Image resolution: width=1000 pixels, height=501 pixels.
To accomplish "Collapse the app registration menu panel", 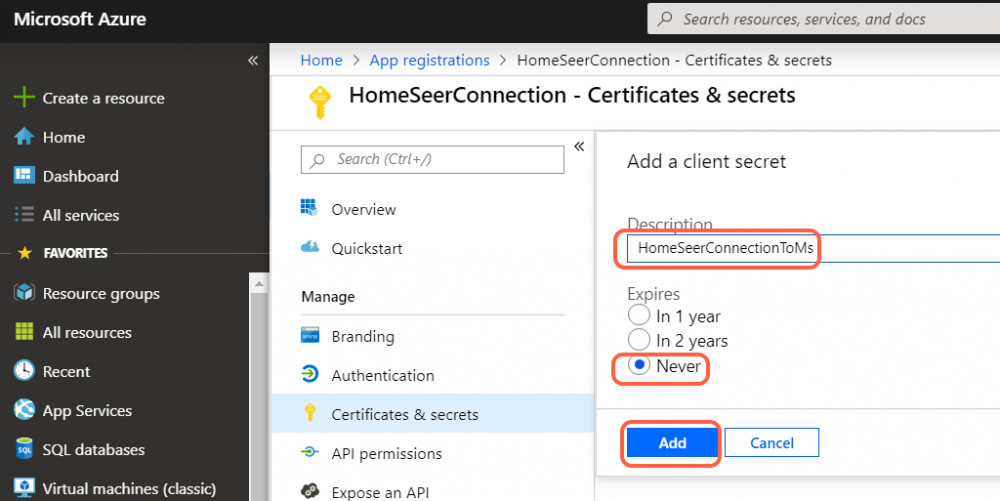I will pos(579,147).
